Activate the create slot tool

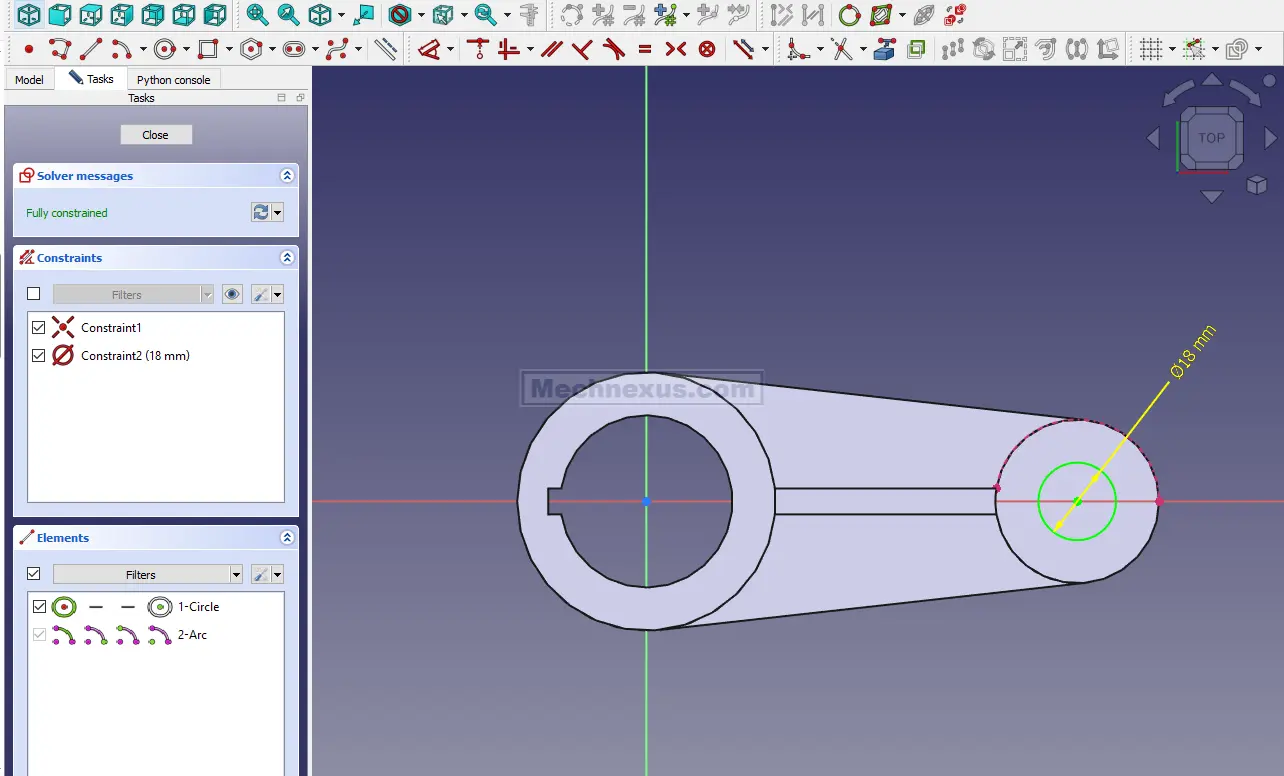294,49
